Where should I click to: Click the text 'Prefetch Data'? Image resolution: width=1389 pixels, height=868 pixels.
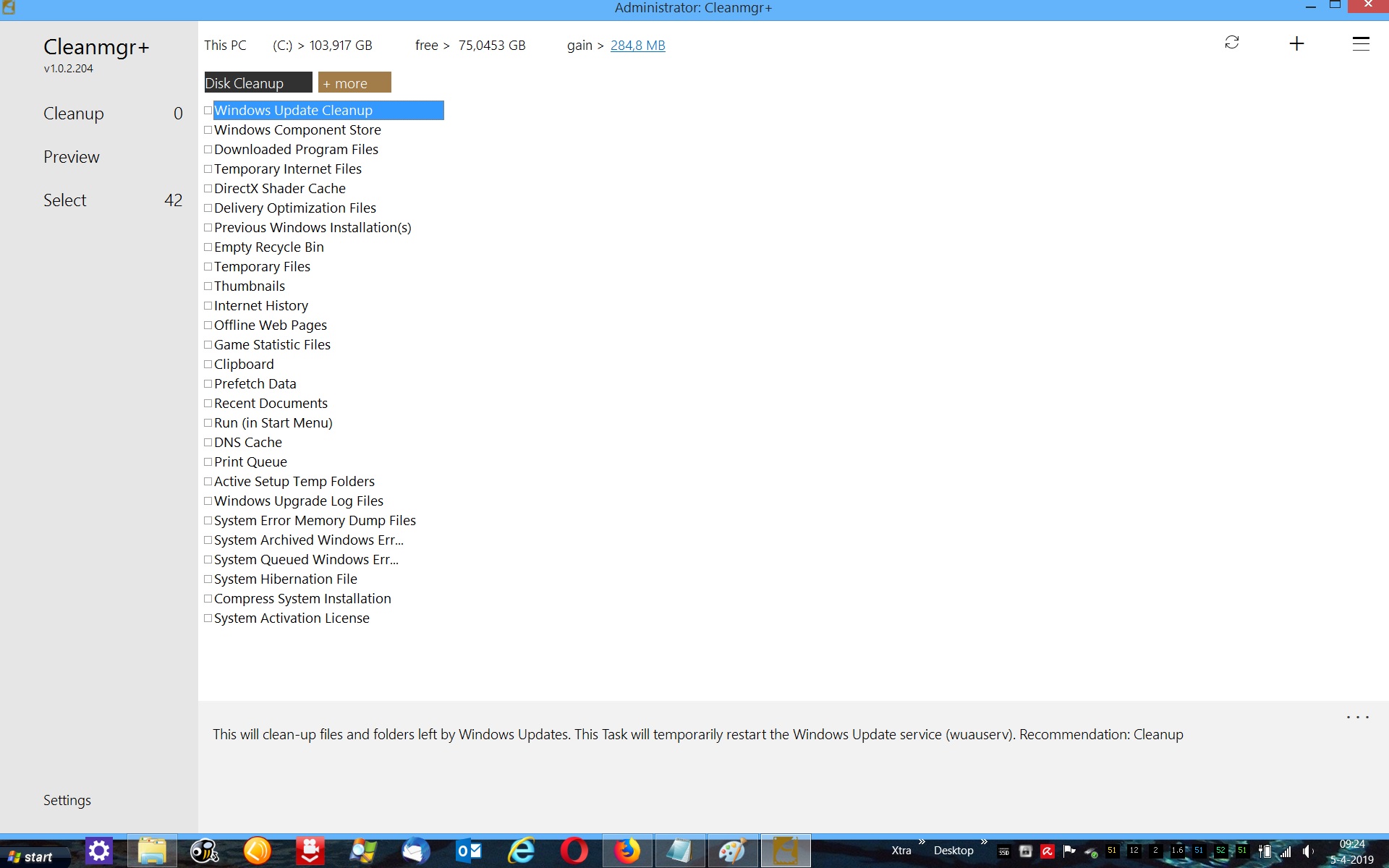255,384
